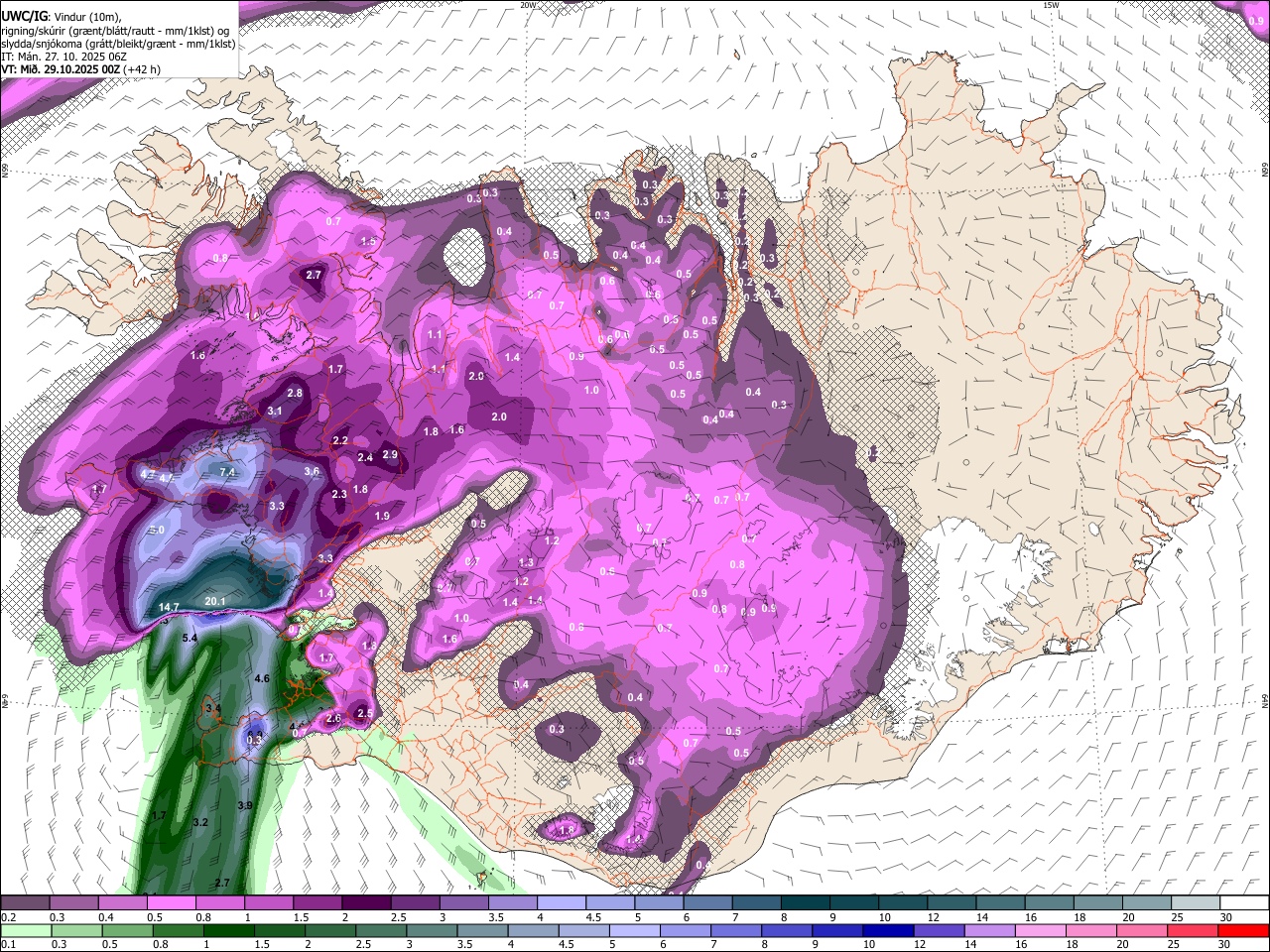
Task: Click the pale green first swatch of the lower legend
Action: (25, 930)
